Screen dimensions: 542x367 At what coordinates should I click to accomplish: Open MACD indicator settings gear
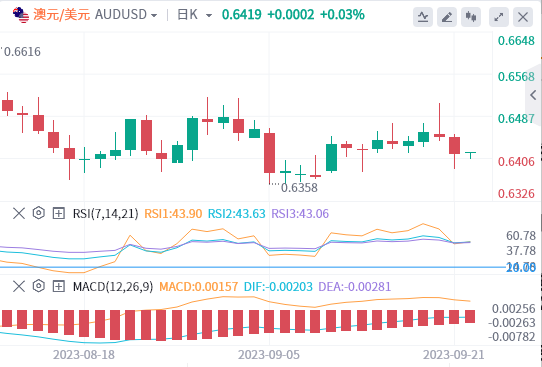[39, 286]
